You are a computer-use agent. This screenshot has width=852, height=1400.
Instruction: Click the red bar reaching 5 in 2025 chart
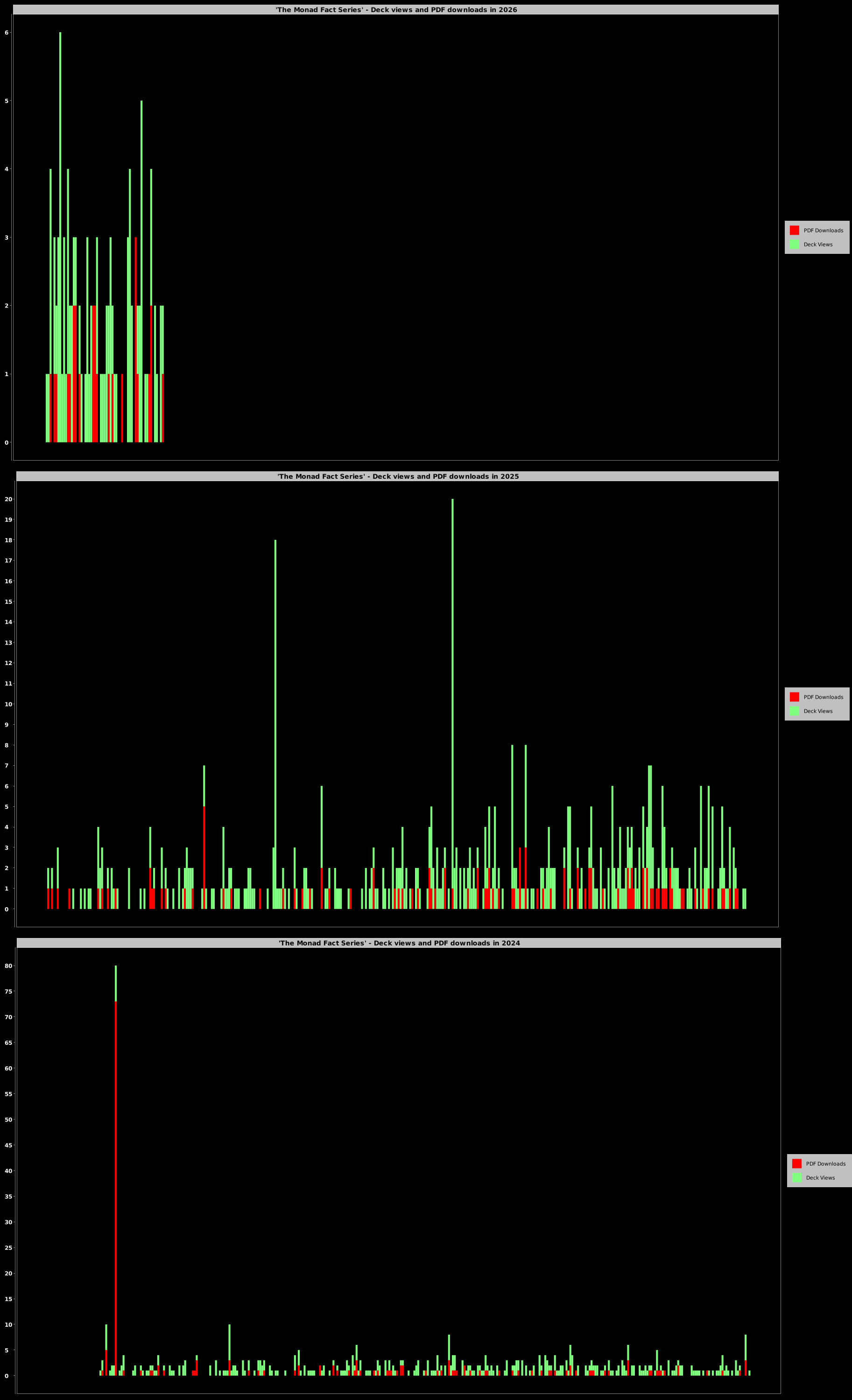(204, 852)
